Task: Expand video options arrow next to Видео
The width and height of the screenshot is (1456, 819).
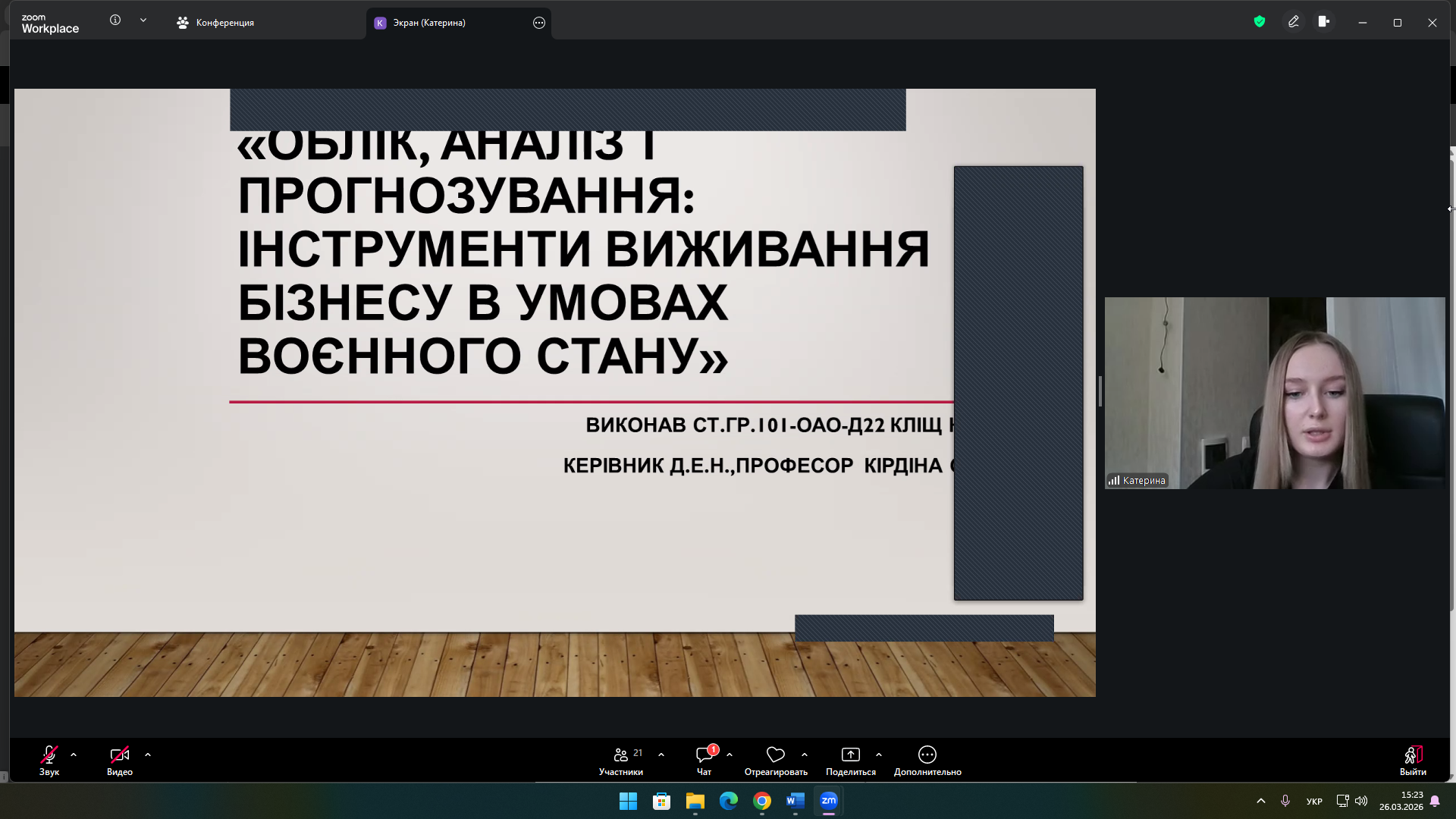Action: [x=148, y=755]
